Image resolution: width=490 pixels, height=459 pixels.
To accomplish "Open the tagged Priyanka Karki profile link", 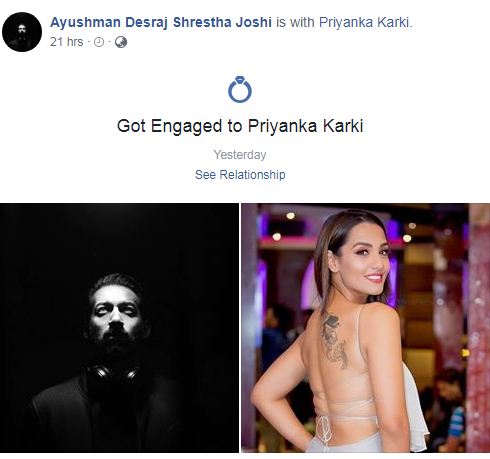I will point(364,22).
